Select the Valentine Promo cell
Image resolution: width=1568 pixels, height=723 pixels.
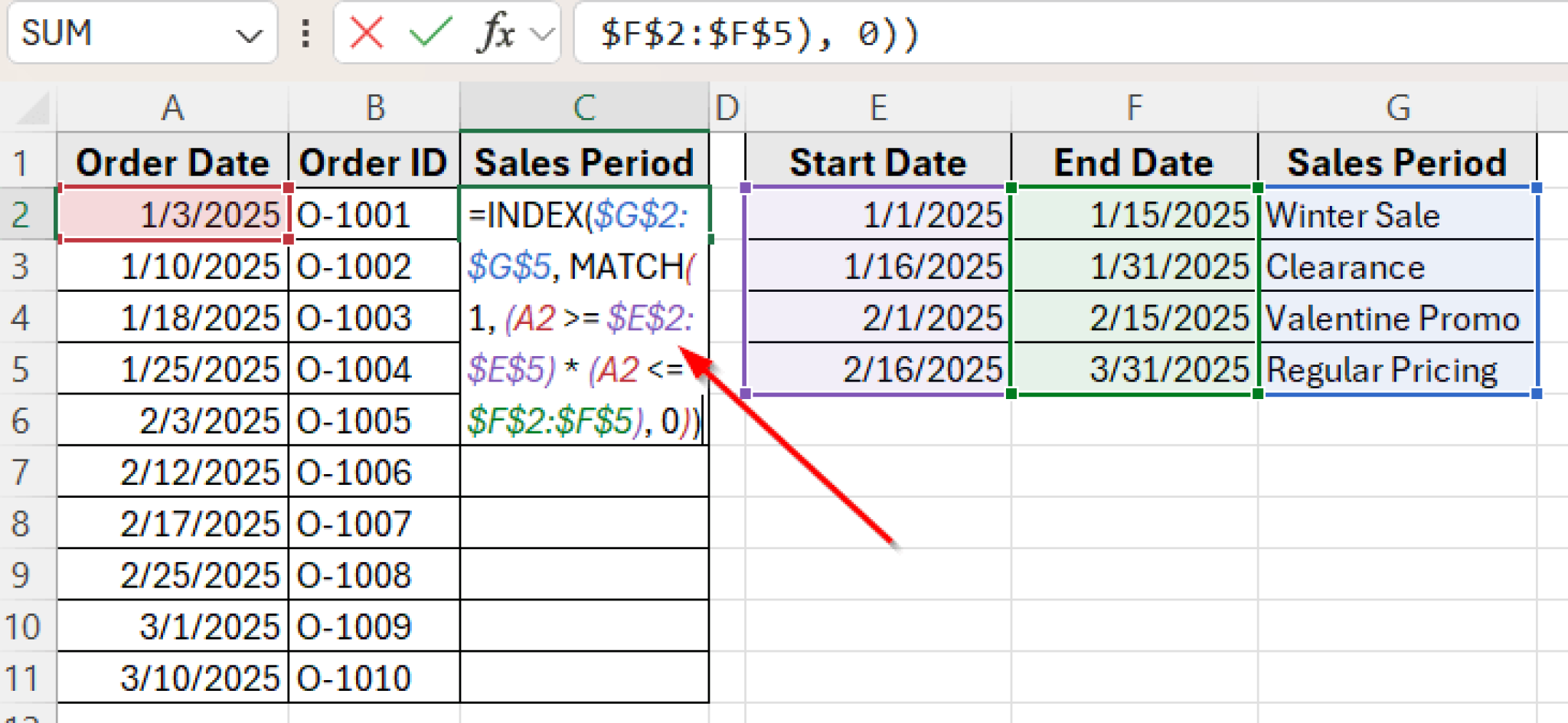click(x=1397, y=318)
